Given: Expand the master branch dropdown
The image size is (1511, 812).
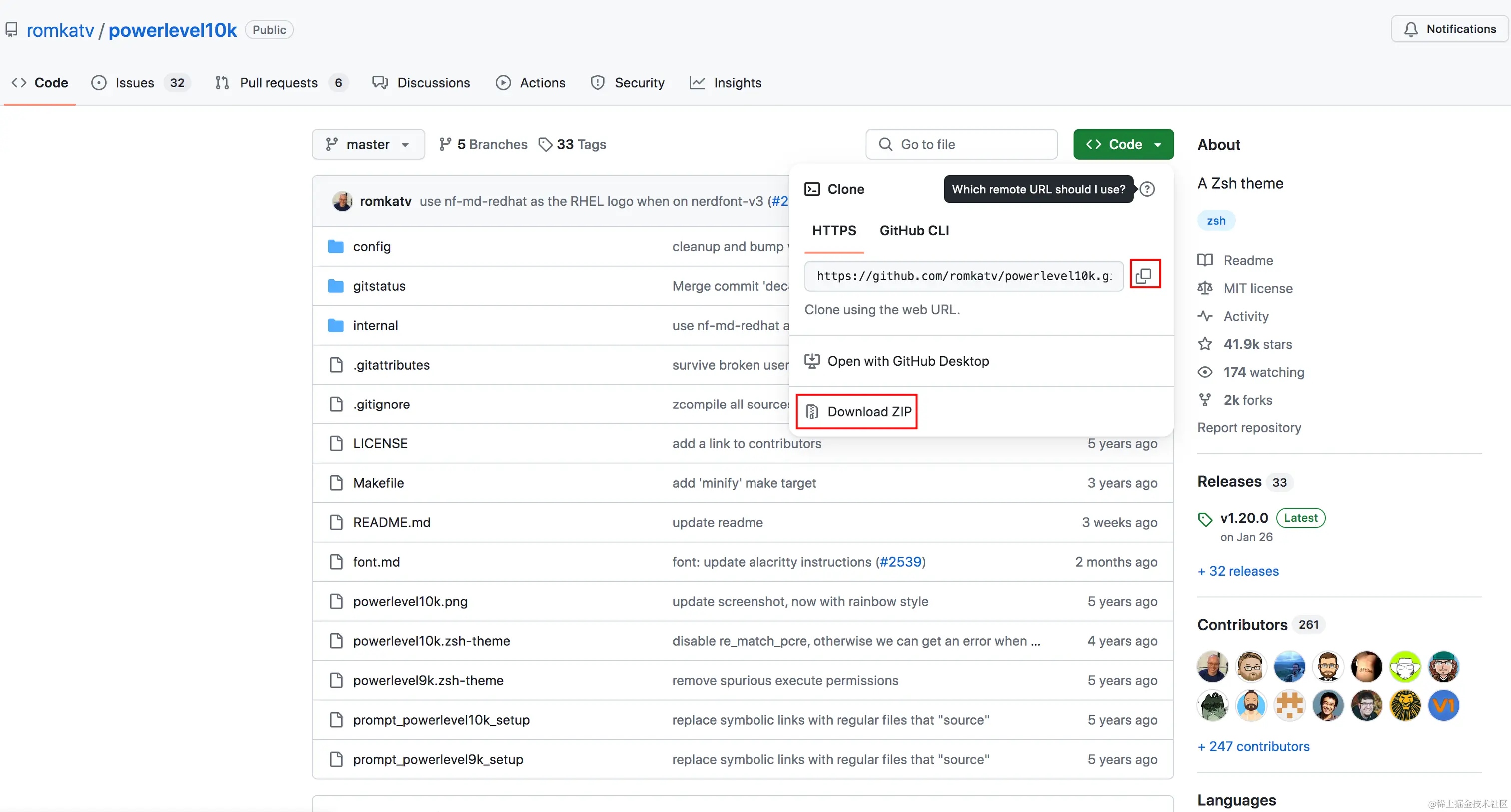Looking at the screenshot, I should [368, 144].
